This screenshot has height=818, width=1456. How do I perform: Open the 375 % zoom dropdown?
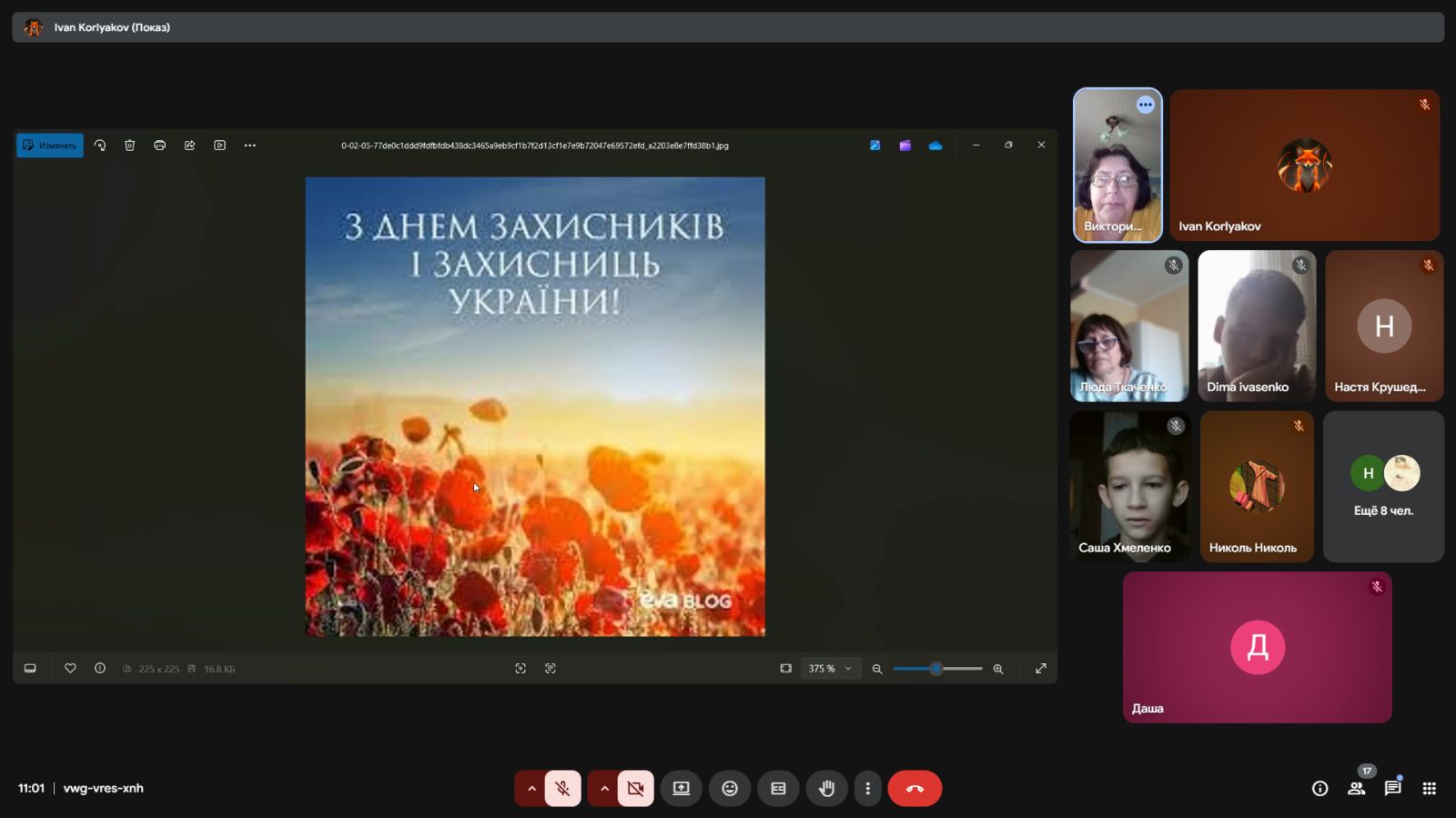point(830,669)
